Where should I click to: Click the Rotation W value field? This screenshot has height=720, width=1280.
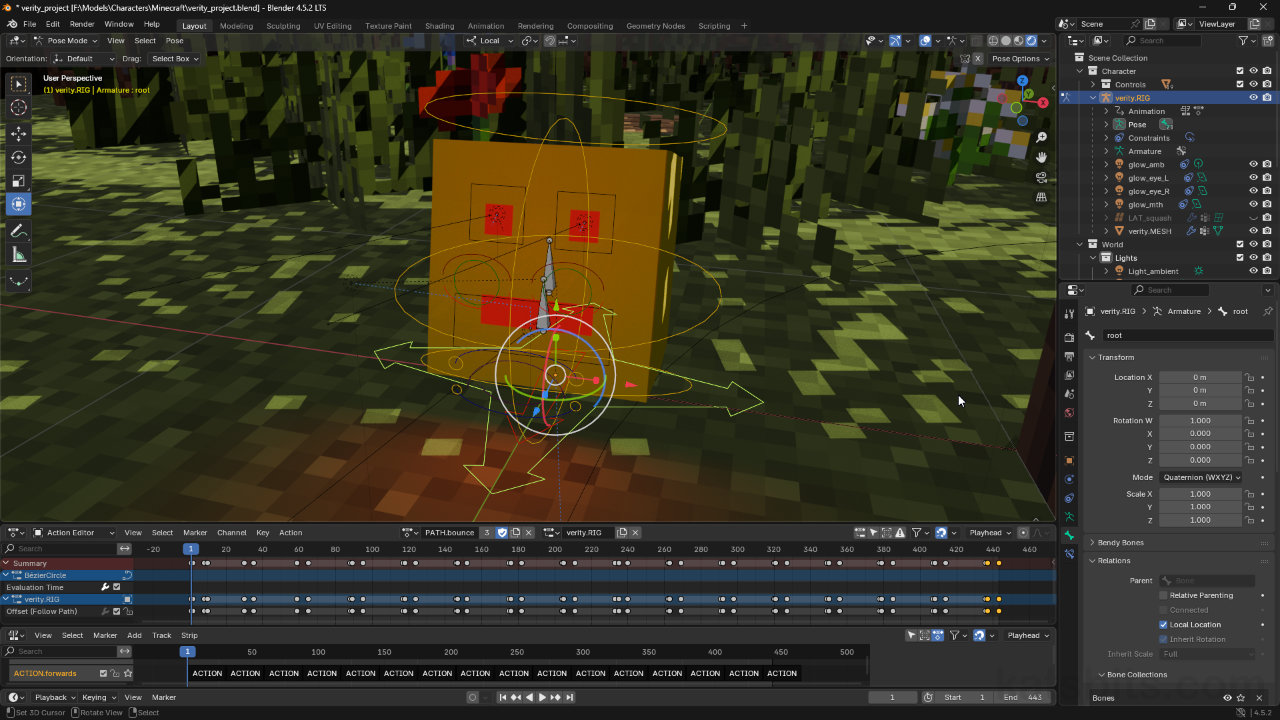pyautogui.click(x=1200, y=420)
